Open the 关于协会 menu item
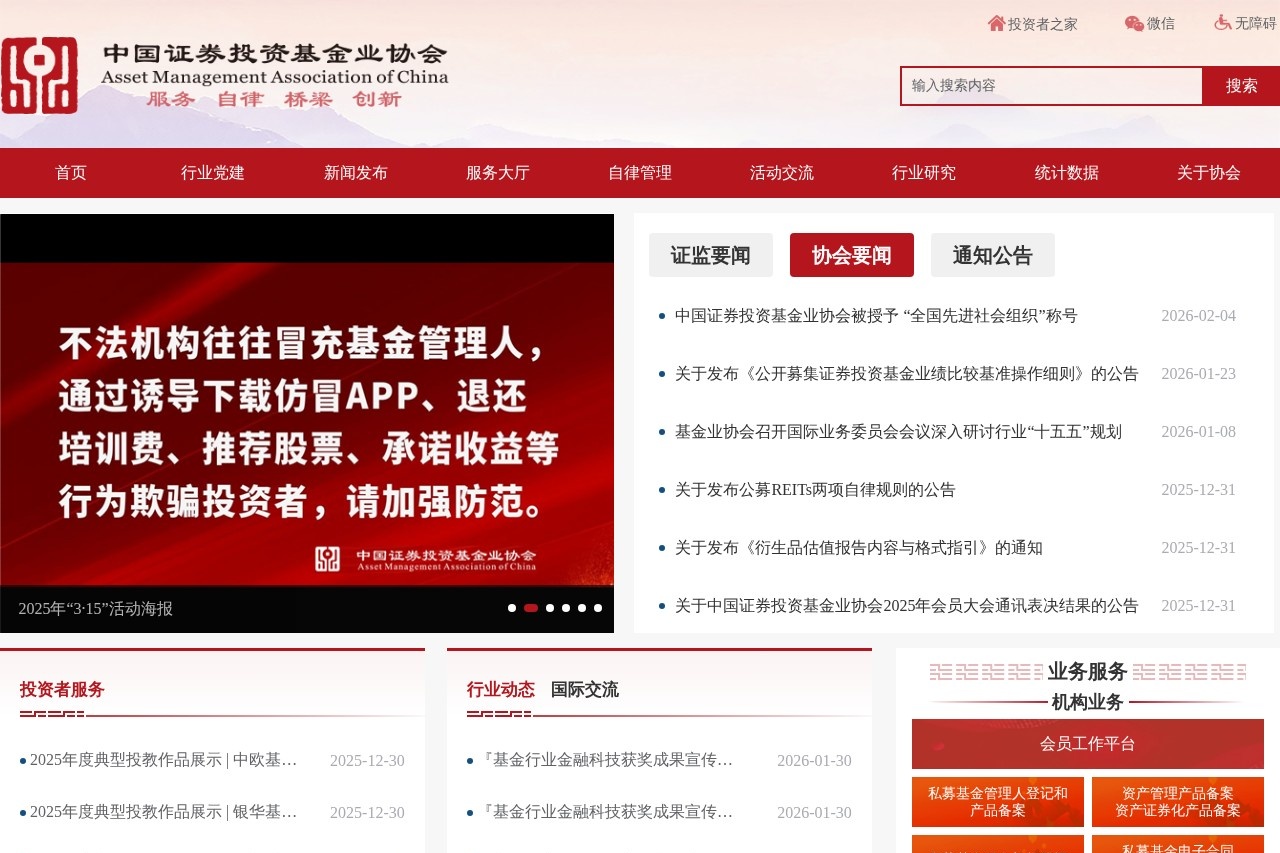Image resolution: width=1280 pixels, height=853 pixels. [1209, 173]
